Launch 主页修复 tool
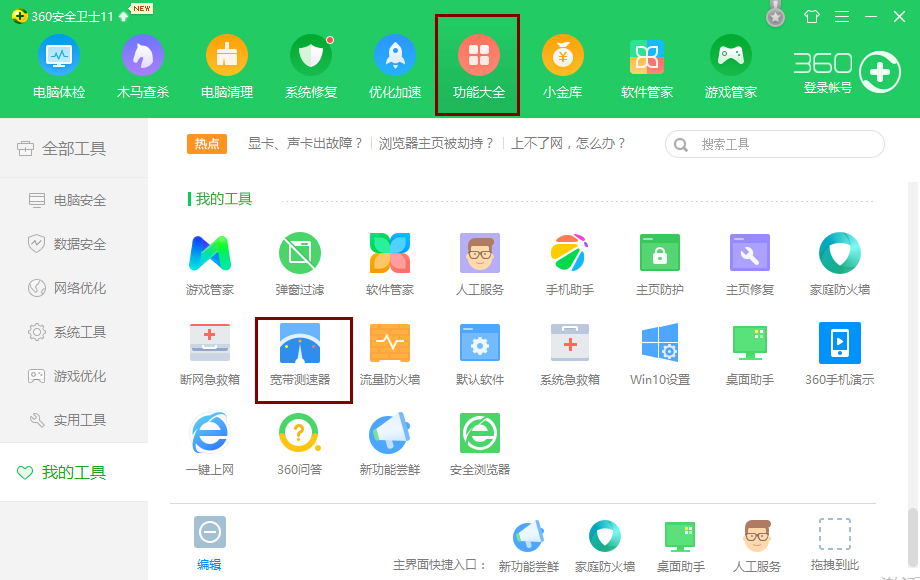Viewport: 920px width, 580px height. [750, 264]
